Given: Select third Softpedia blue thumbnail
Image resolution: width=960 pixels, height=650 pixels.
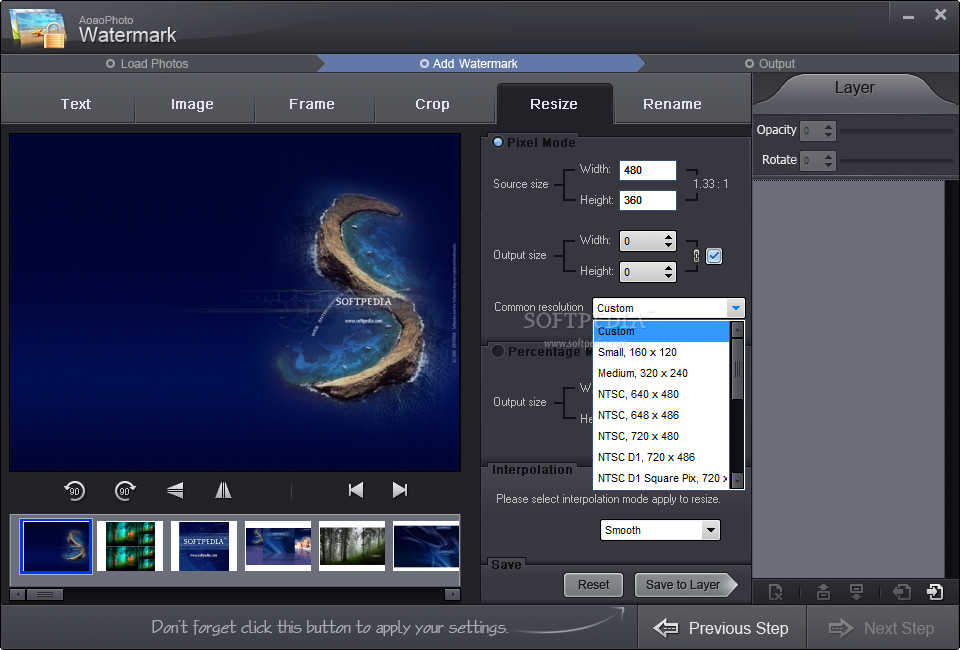Looking at the screenshot, I should [x=204, y=546].
